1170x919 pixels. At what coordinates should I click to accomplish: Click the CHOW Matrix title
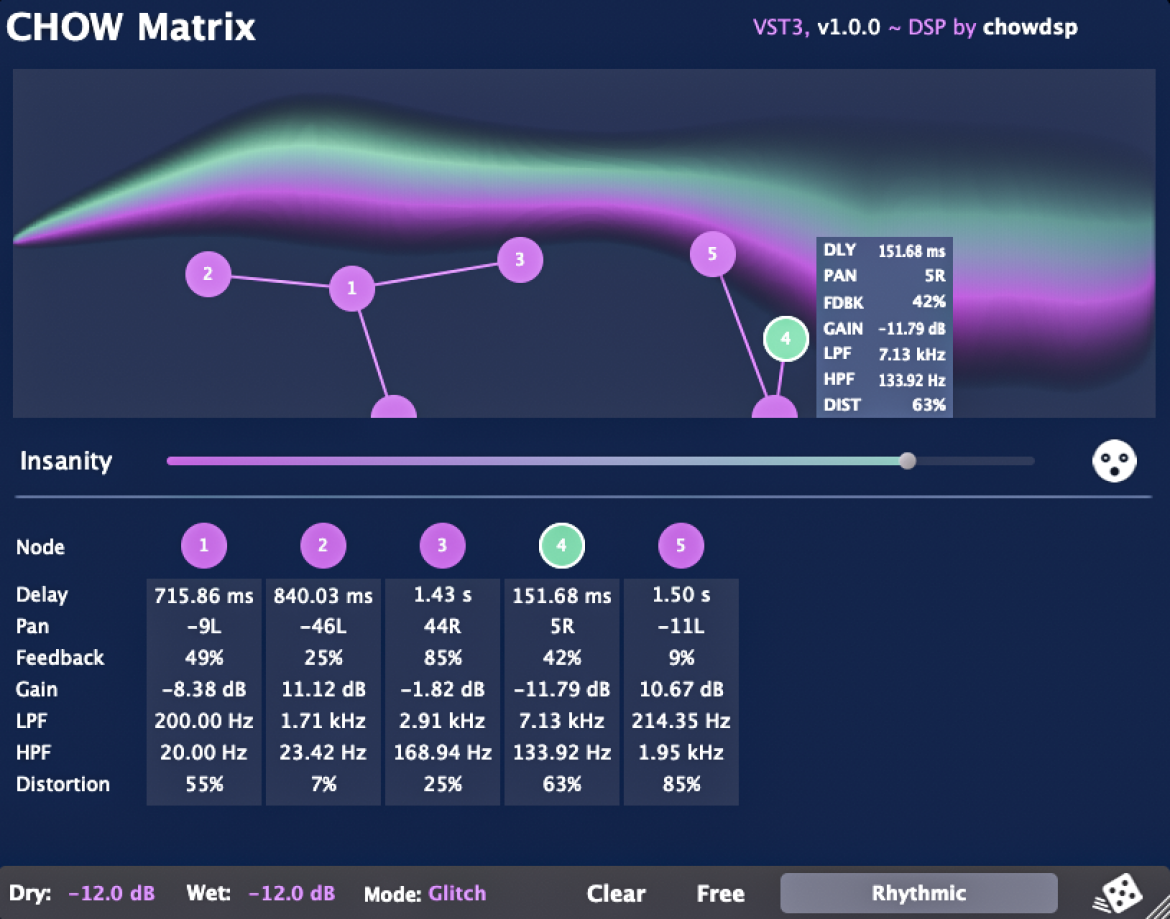pos(131,27)
